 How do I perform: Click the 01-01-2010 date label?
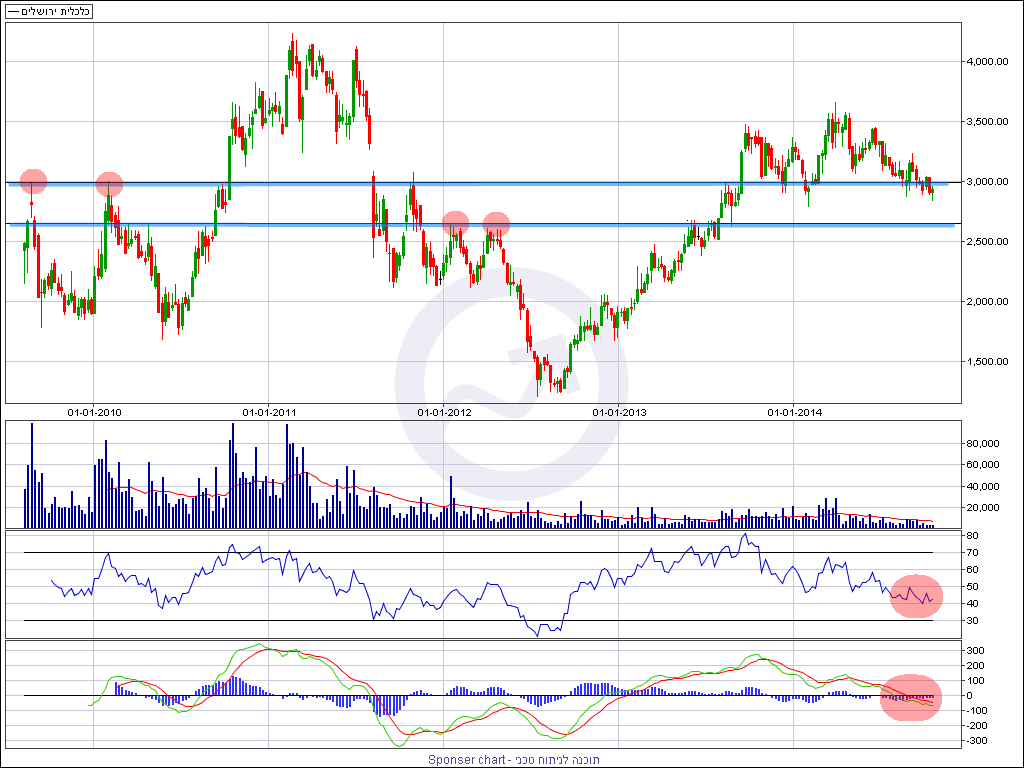point(95,411)
